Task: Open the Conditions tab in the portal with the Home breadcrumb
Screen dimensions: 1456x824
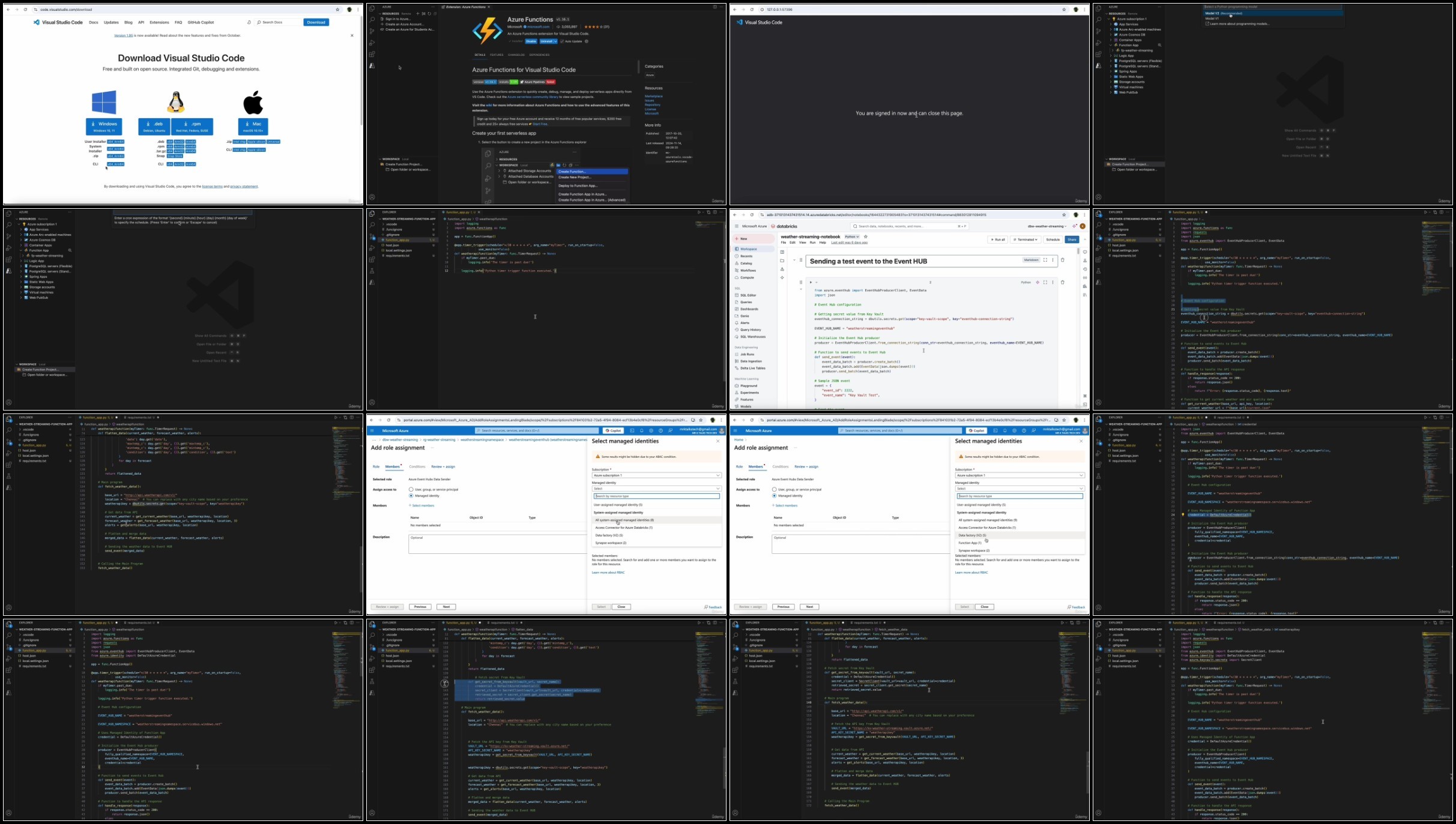Action: (781, 466)
